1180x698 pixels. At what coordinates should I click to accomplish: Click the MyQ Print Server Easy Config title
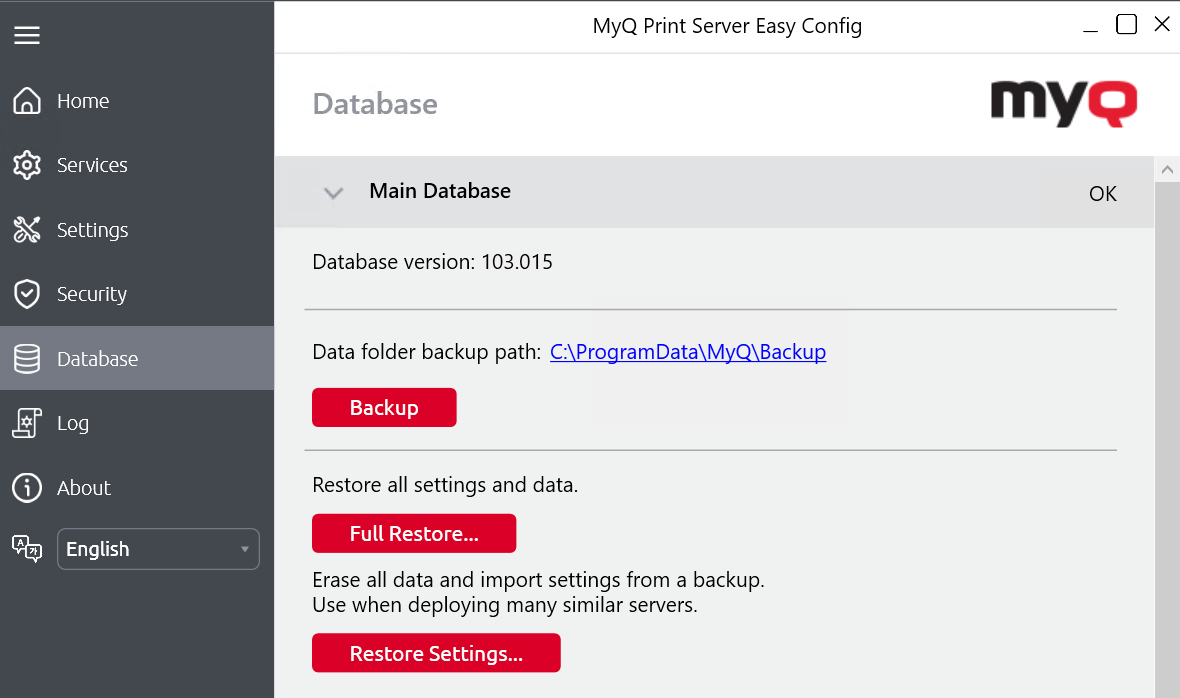click(x=727, y=26)
